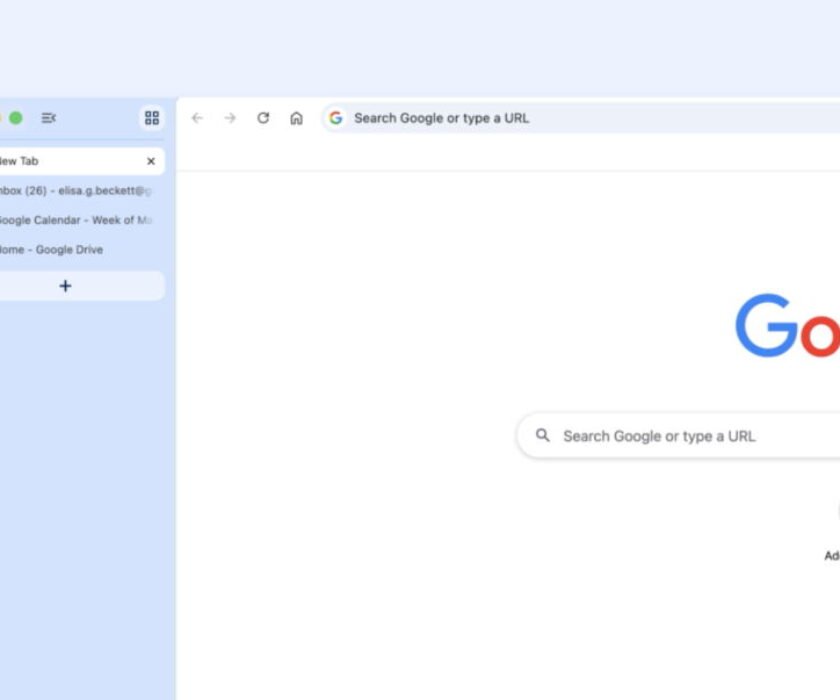This screenshot has height=700, width=840.
Task: Click the Google G favicon in address bar
Action: [x=335, y=117]
